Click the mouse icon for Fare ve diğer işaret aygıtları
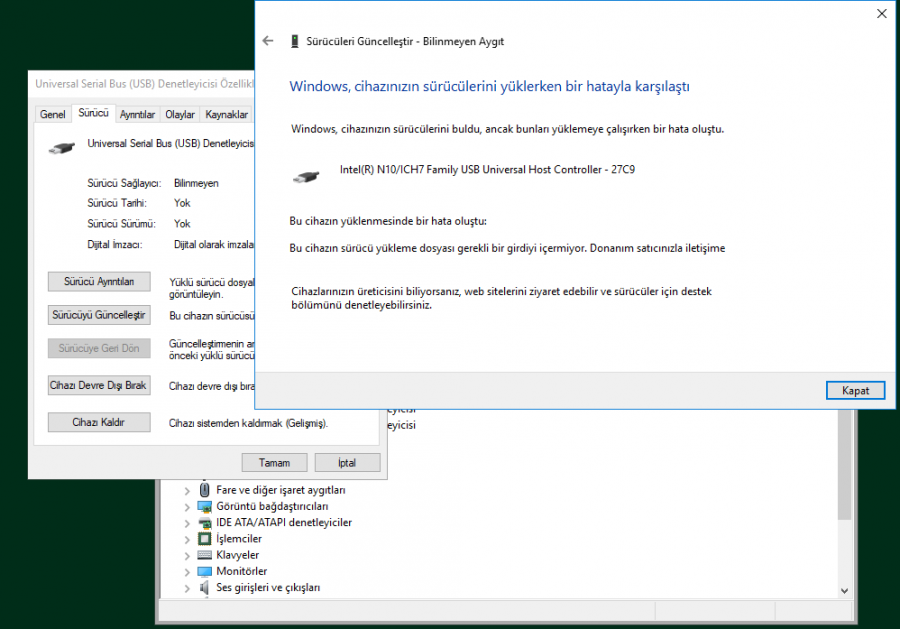 (x=205, y=490)
